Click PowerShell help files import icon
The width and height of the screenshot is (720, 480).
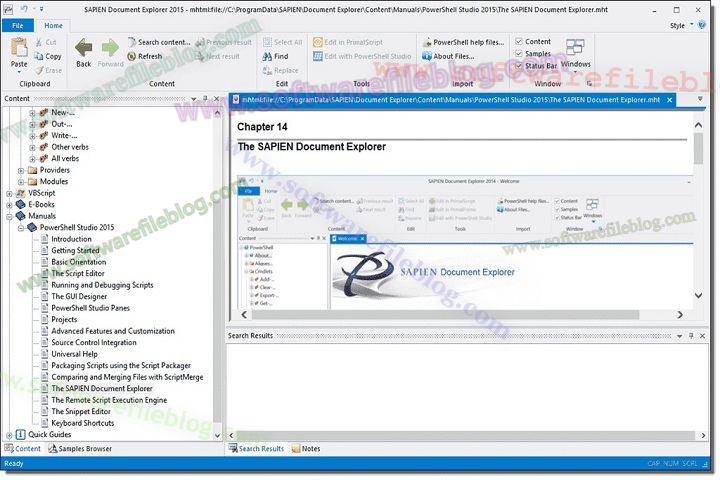pyautogui.click(x=426, y=43)
